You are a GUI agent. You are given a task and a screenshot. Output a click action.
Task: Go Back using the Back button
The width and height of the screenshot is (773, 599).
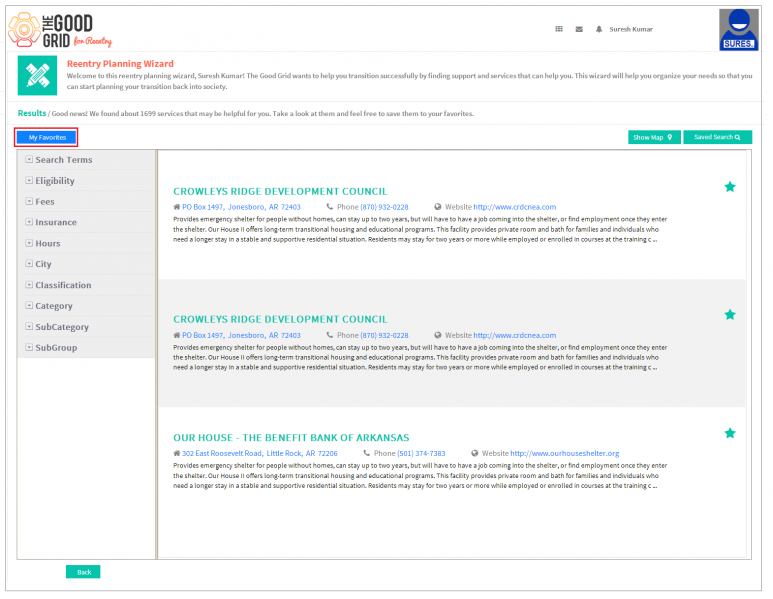click(x=83, y=572)
